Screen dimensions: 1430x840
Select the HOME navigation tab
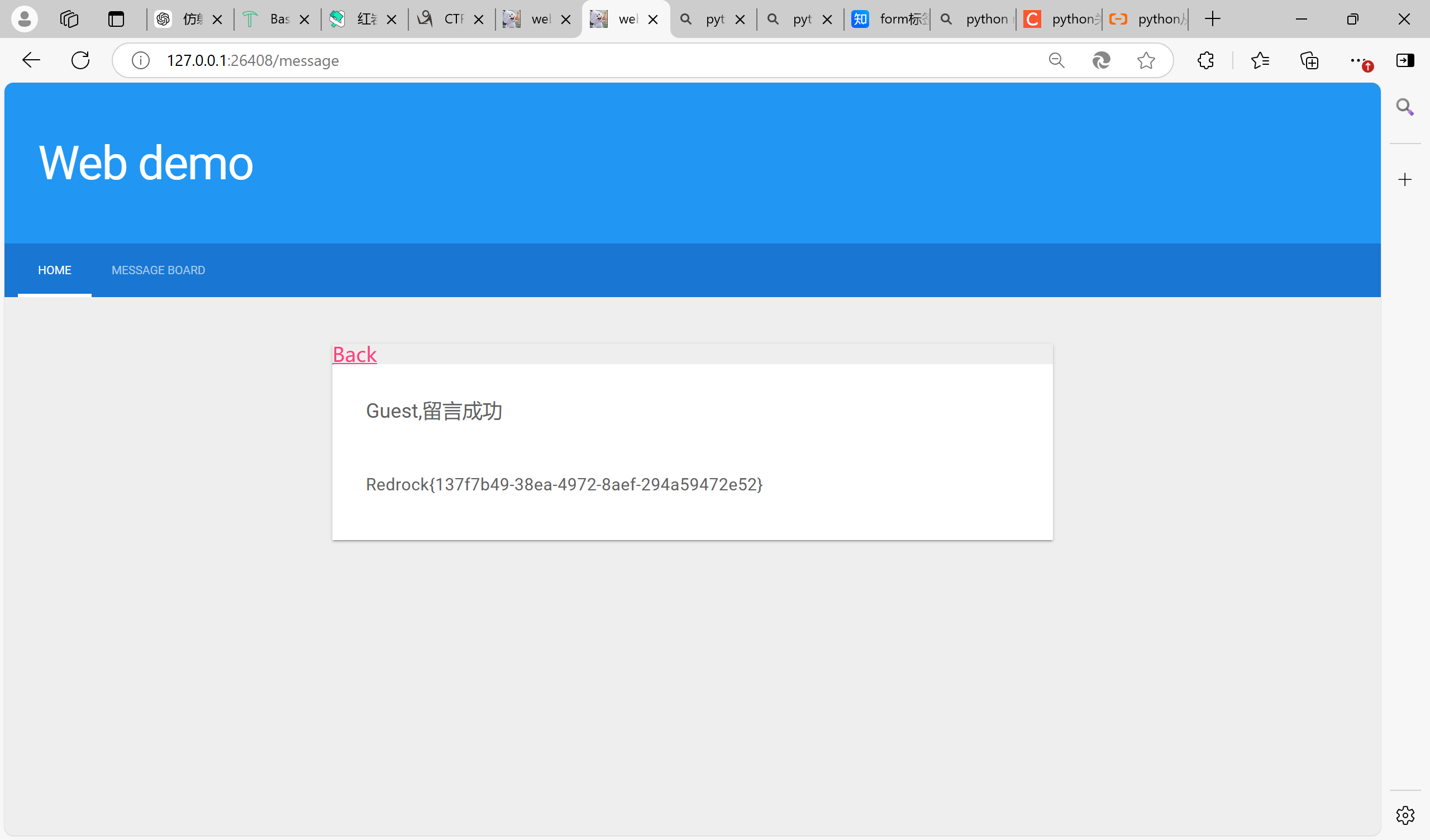55,270
